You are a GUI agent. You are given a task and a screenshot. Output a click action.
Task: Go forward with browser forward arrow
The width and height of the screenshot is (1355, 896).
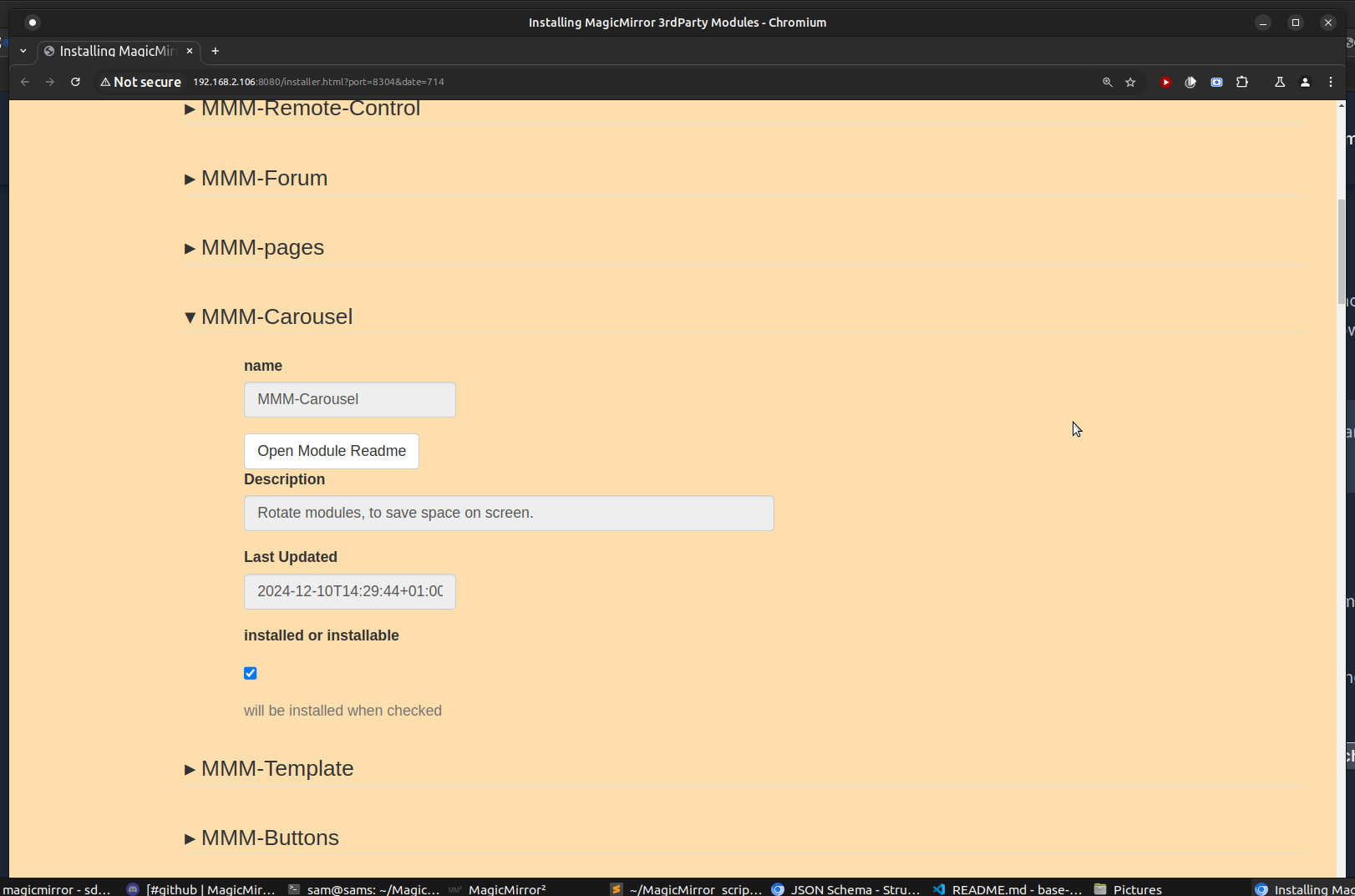click(x=50, y=82)
